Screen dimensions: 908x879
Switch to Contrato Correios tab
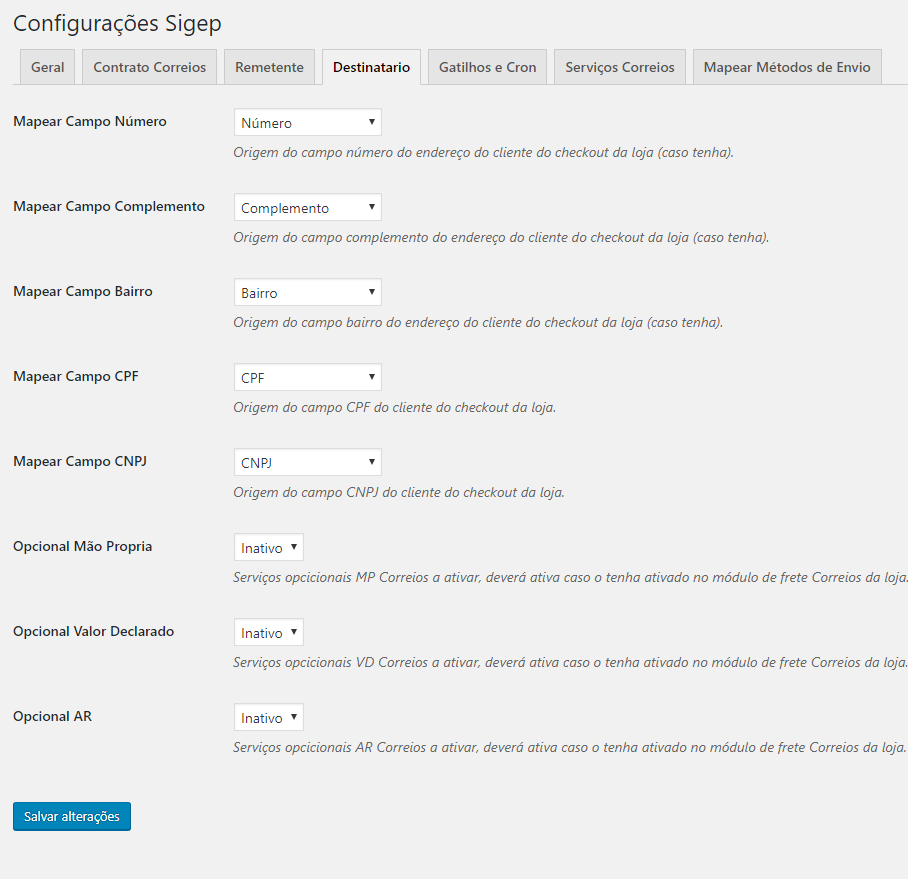pyautogui.click(x=149, y=67)
